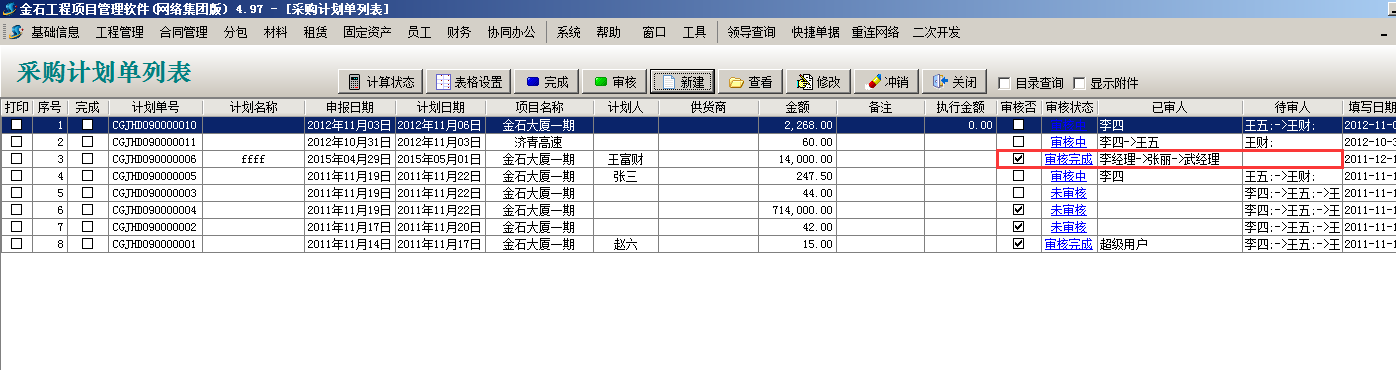
Task: Click 审核中 link in row CGJHD090000011
Action: click(1068, 142)
